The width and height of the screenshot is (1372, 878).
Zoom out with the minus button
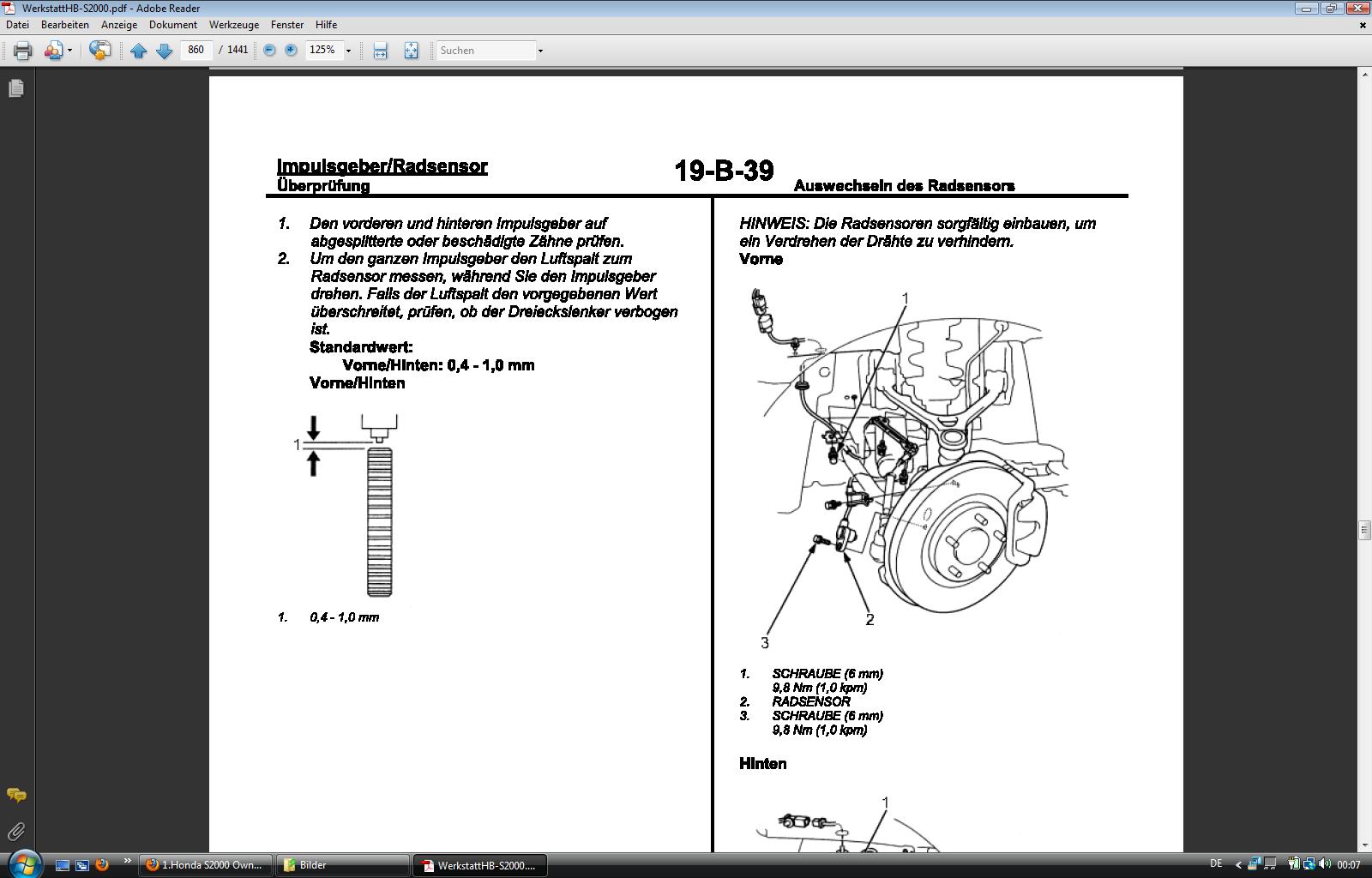pyautogui.click(x=269, y=51)
